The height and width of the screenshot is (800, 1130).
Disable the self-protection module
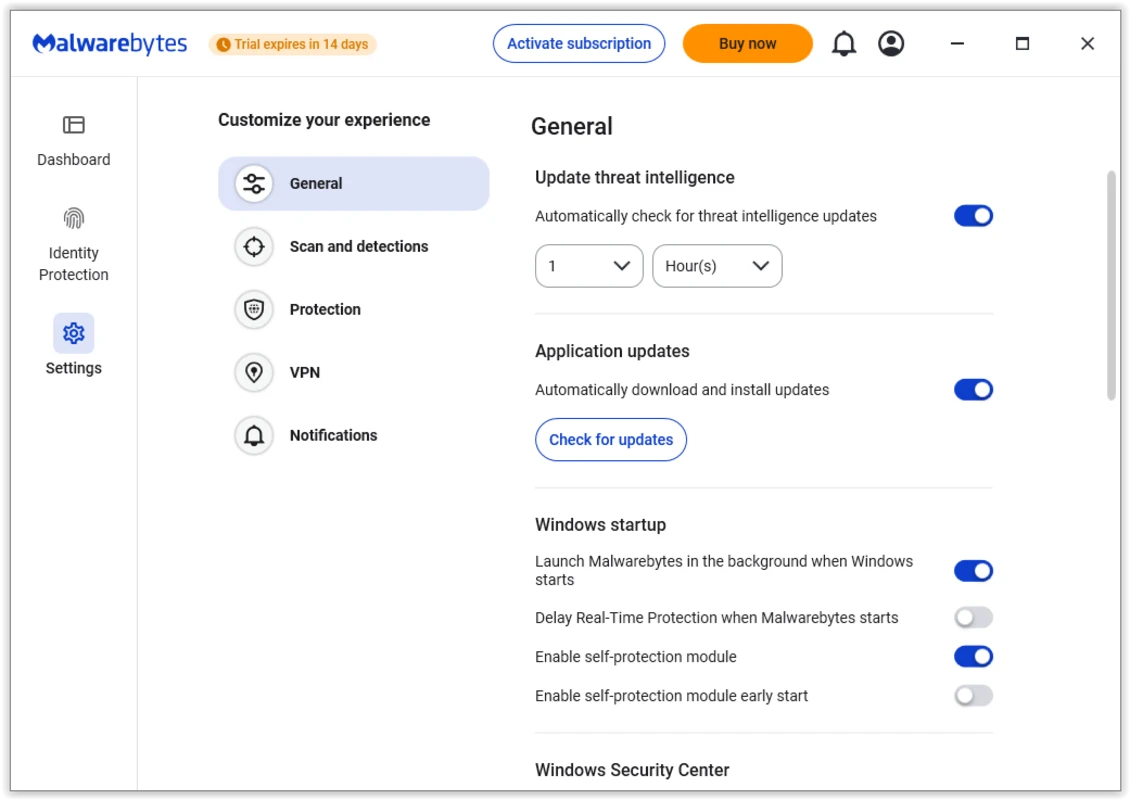[973, 656]
